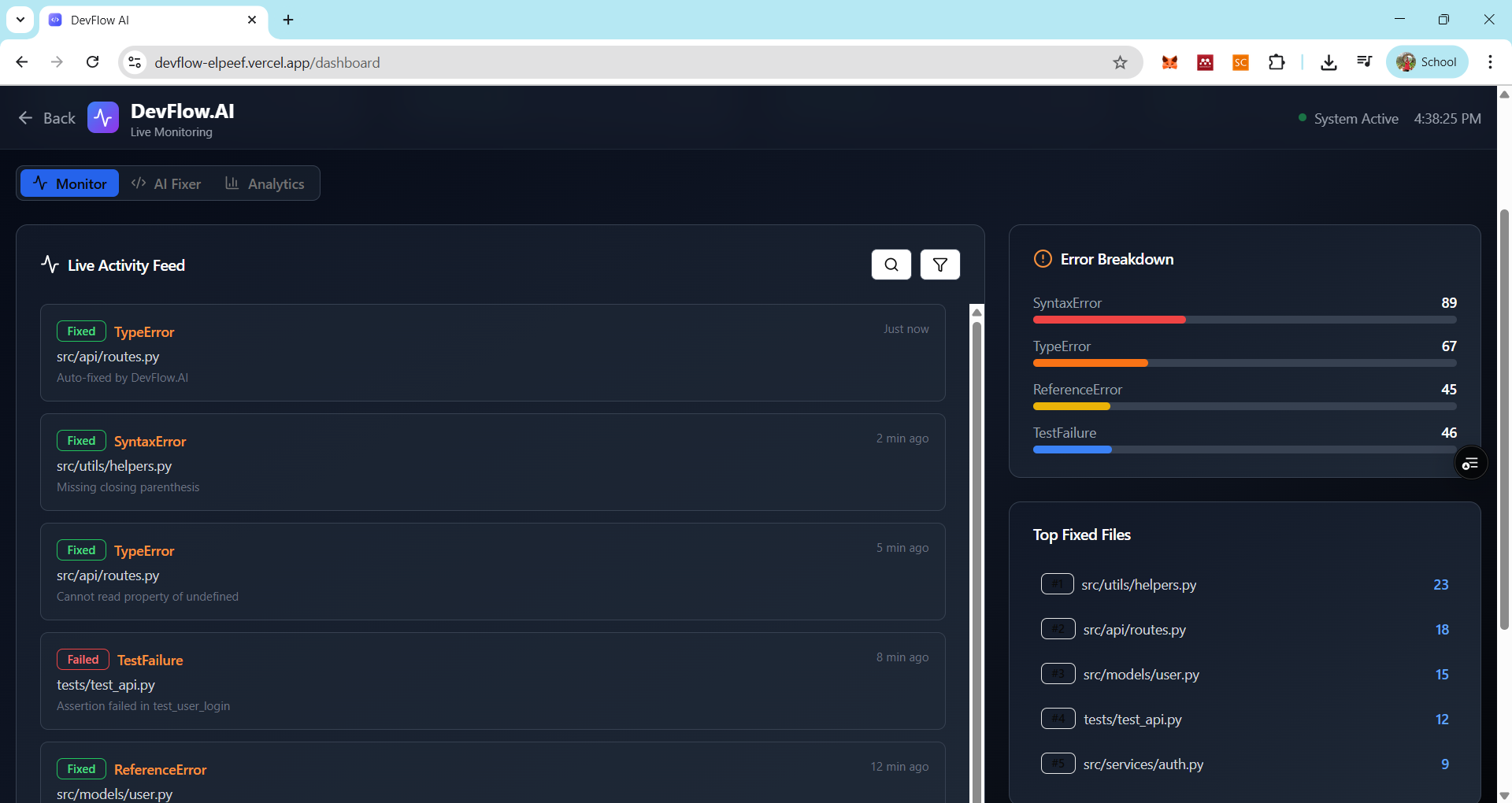Select the DevFlow AI browser tab

[154, 20]
